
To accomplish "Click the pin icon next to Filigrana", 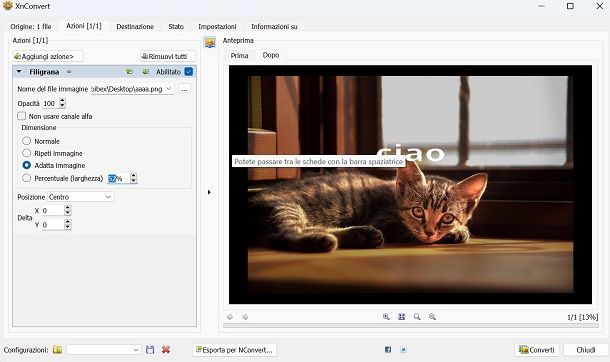I will tap(69, 72).
